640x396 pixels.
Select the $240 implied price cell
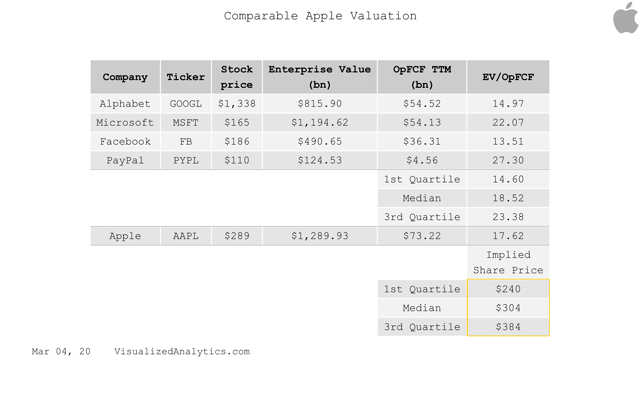pos(508,289)
